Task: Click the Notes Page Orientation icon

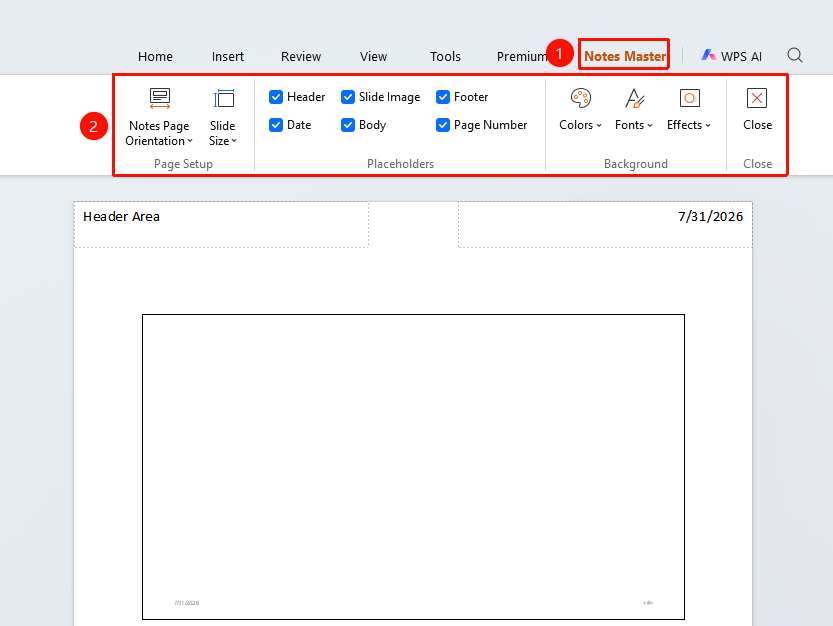Action: click(159, 98)
